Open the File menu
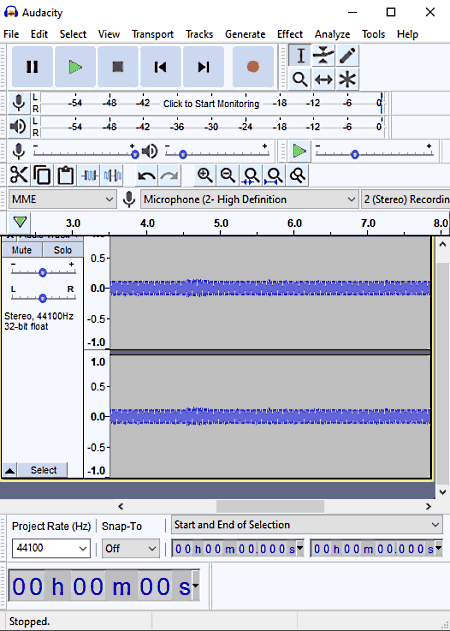450x631 pixels. [x=11, y=34]
